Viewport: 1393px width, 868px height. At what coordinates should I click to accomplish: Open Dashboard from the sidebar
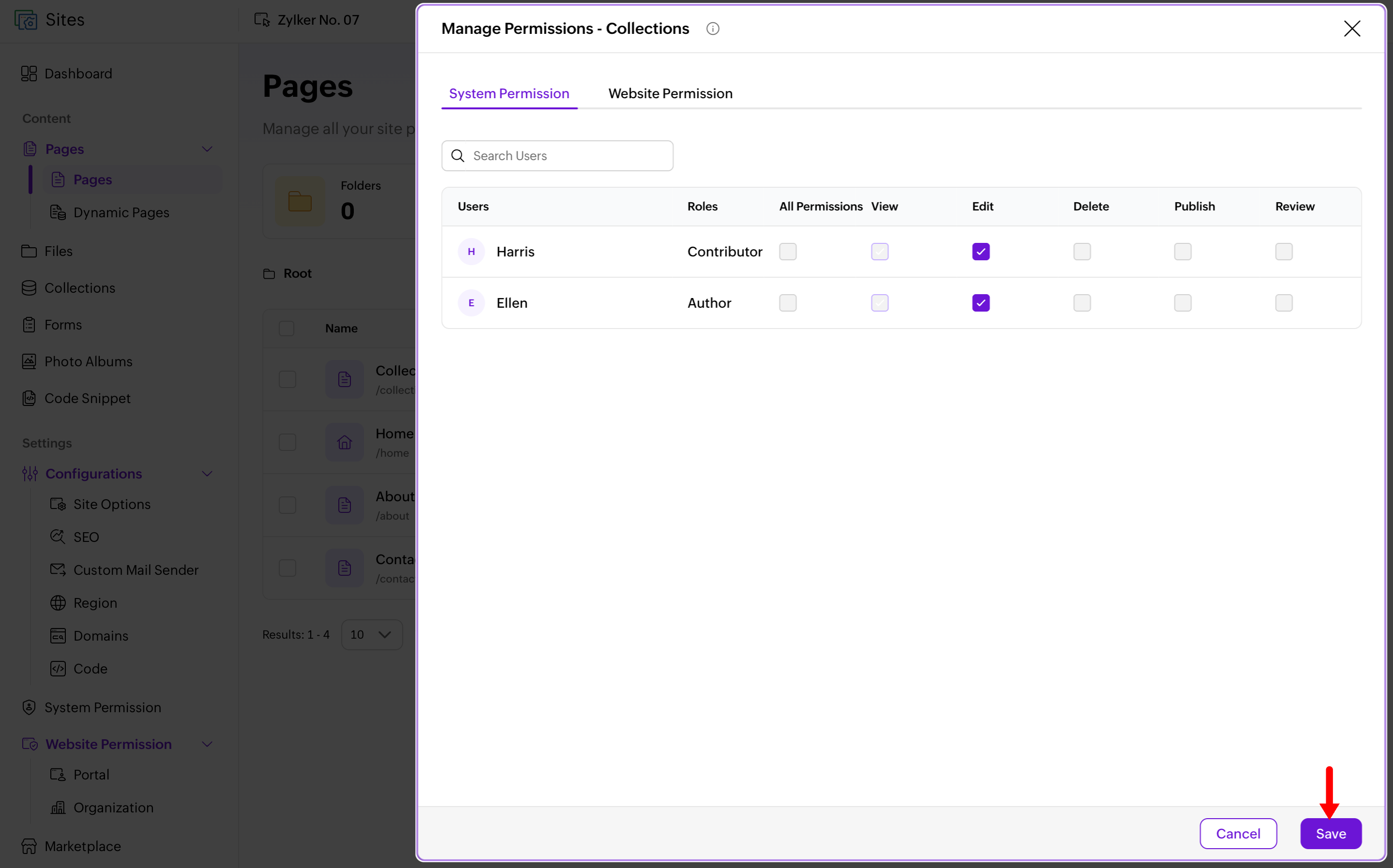coord(68,74)
